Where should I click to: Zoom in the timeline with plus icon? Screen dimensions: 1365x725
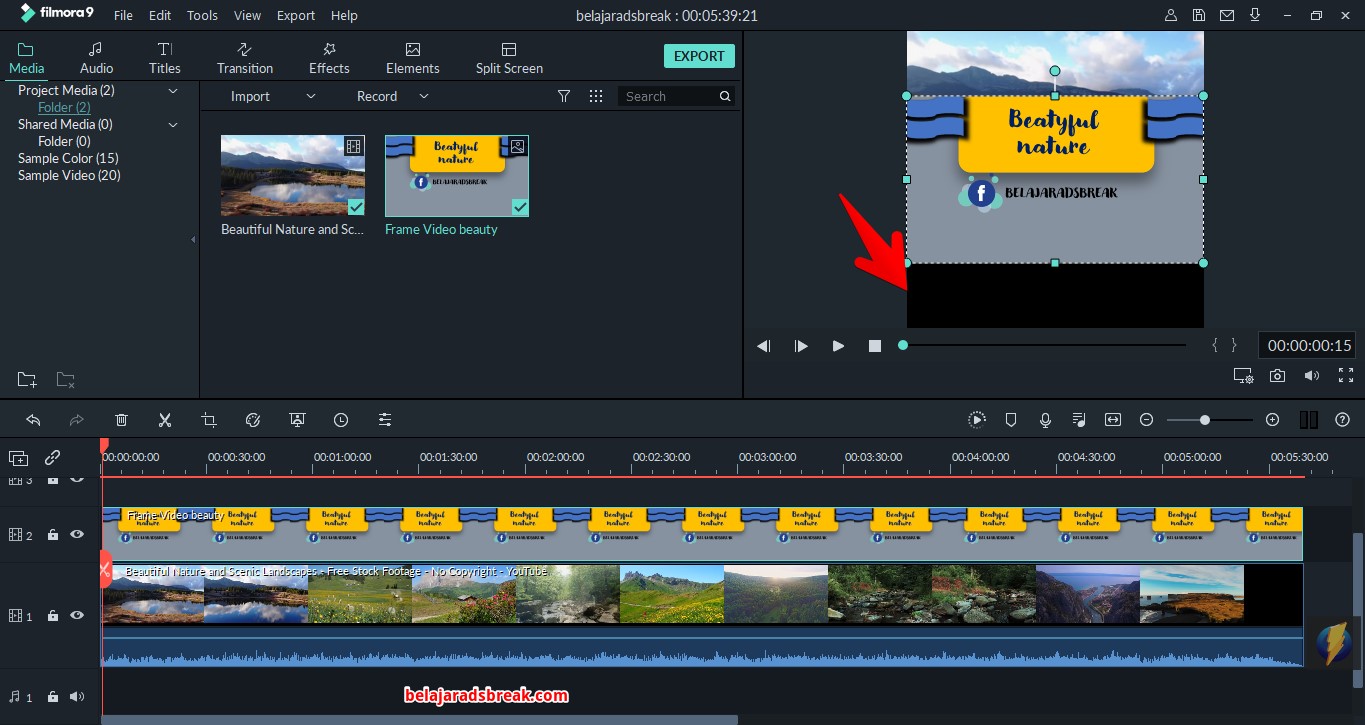click(x=1272, y=420)
